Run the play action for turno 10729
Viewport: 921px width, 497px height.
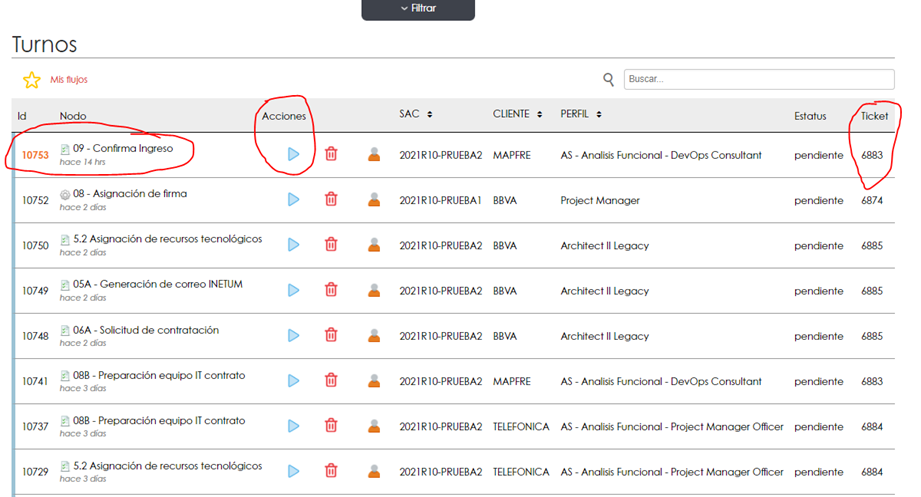294,471
